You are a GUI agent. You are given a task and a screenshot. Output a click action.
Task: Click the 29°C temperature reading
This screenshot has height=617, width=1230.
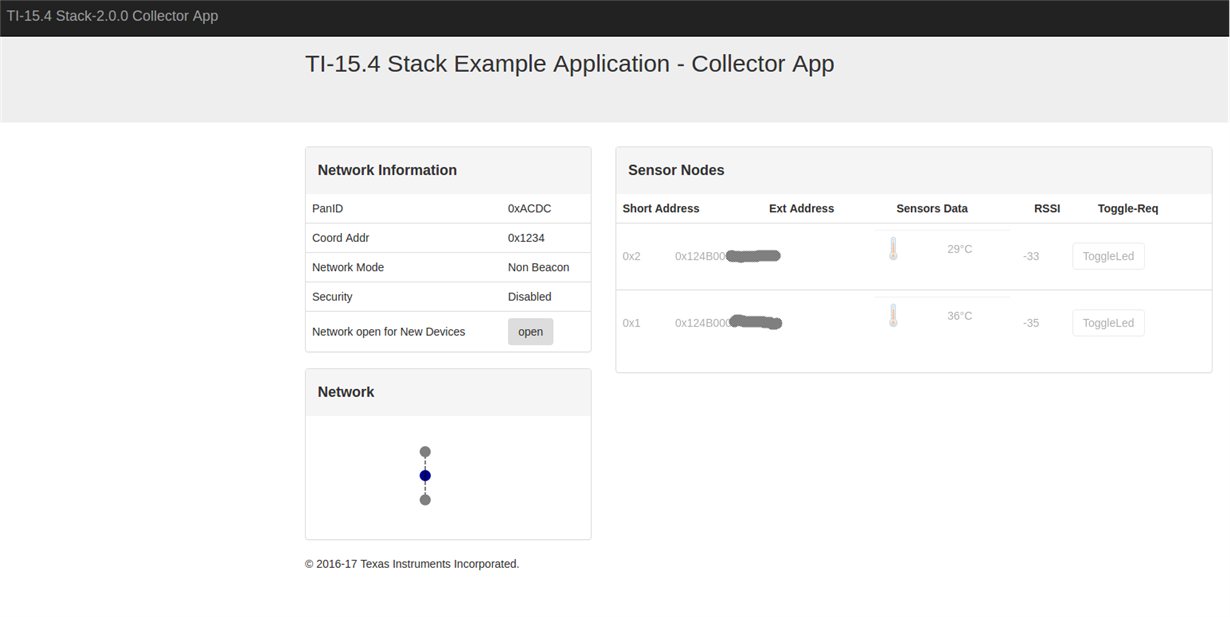point(960,249)
